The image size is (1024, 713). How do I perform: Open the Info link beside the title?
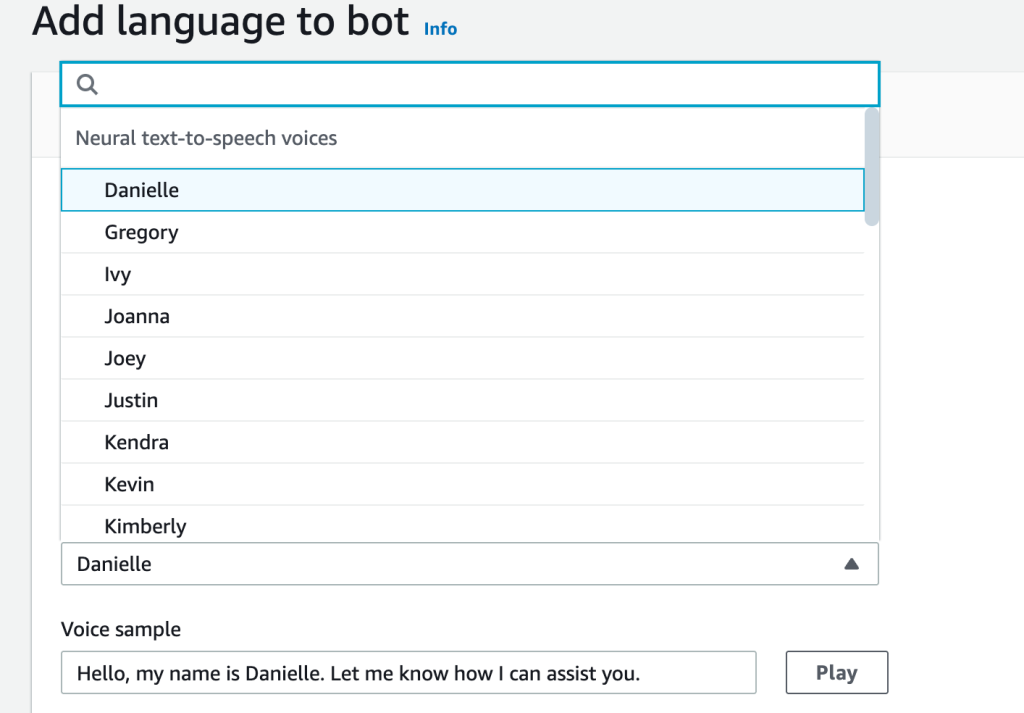pos(440,29)
